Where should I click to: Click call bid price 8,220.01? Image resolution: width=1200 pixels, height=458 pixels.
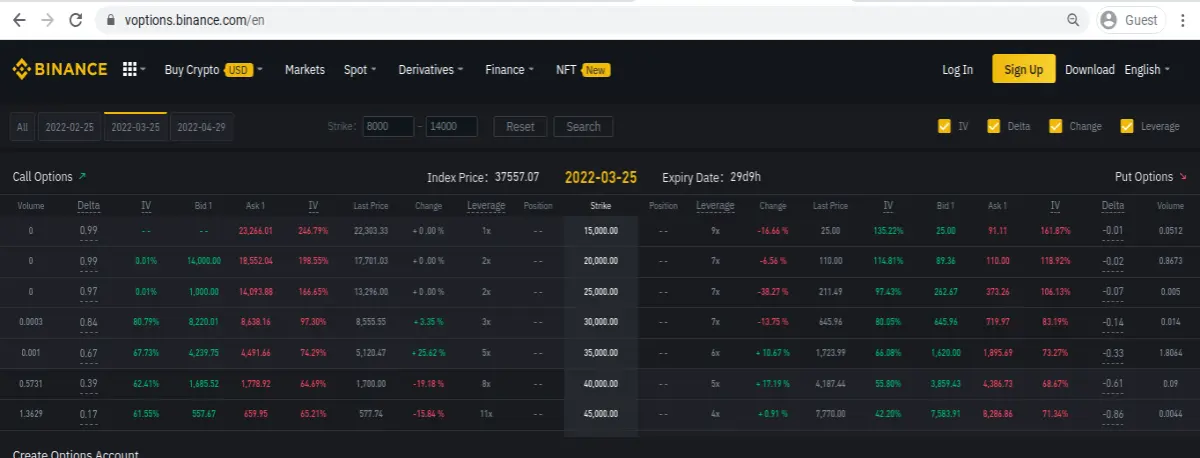(203, 323)
